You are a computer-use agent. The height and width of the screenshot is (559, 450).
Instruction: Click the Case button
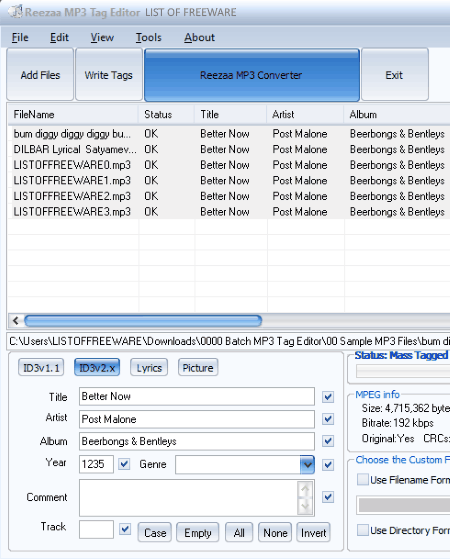click(155, 533)
